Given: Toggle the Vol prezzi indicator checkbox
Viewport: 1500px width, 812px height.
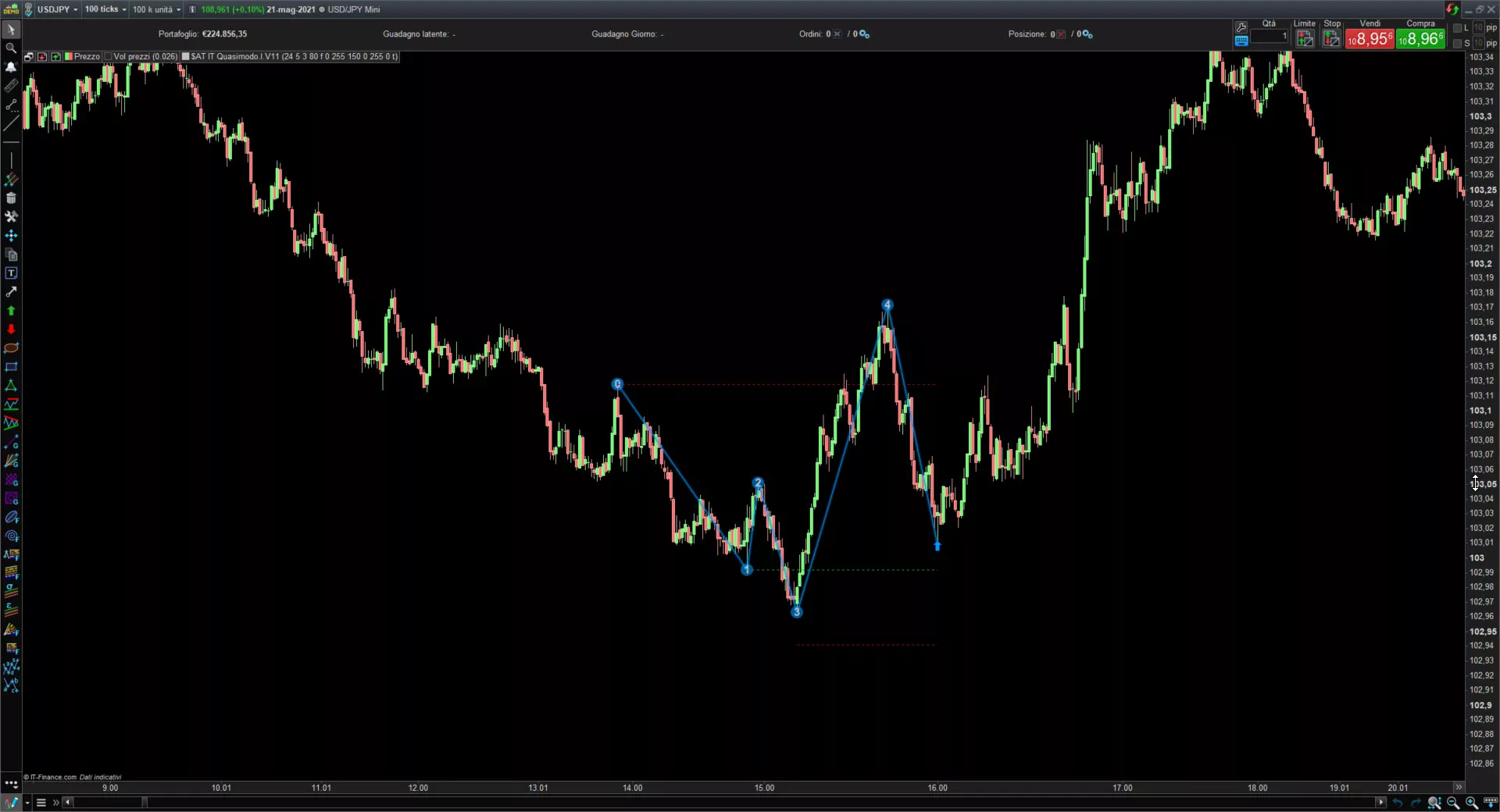Looking at the screenshot, I should click(x=108, y=57).
